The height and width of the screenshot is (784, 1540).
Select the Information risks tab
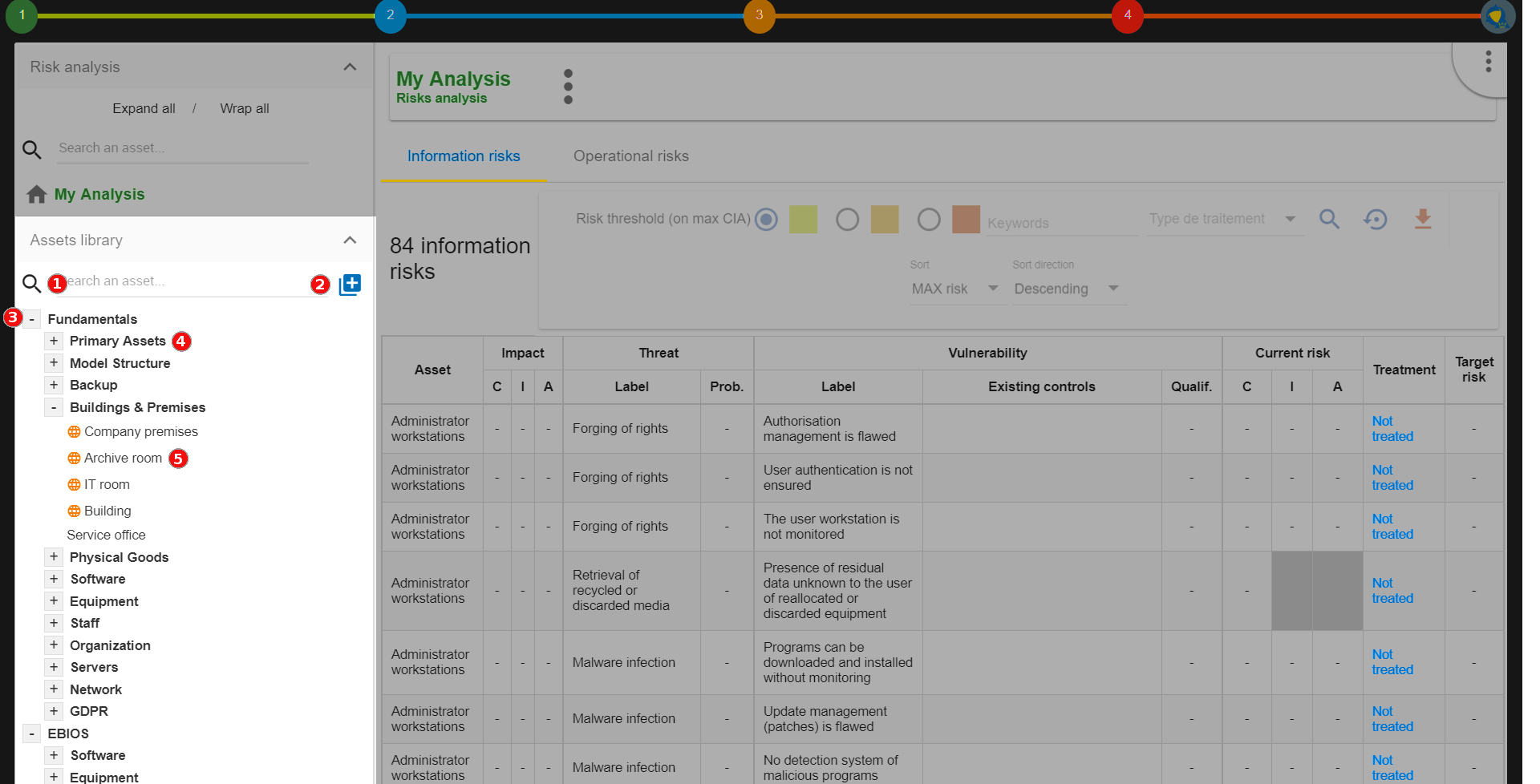pos(463,156)
